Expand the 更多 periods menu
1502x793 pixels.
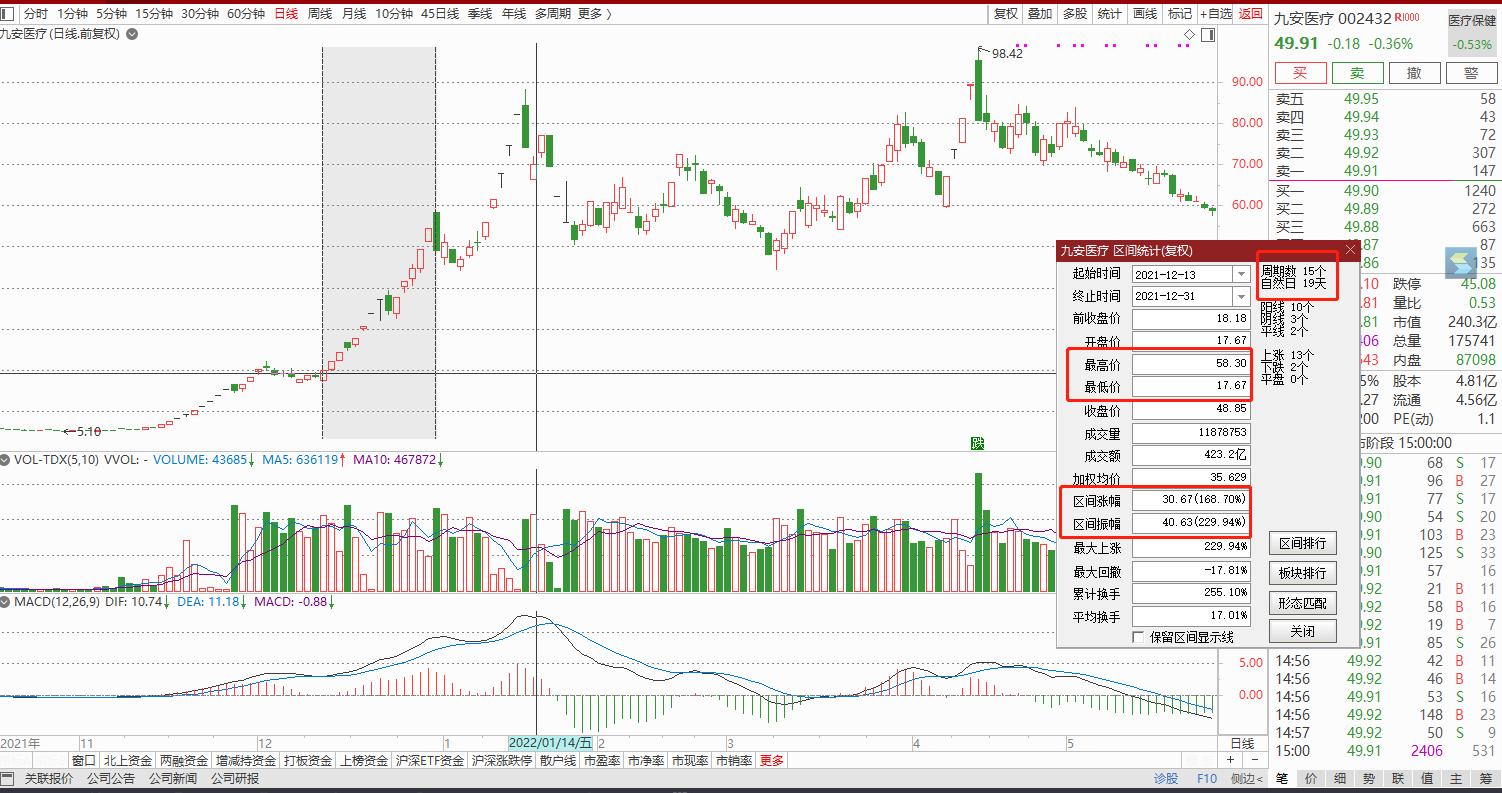tap(594, 13)
